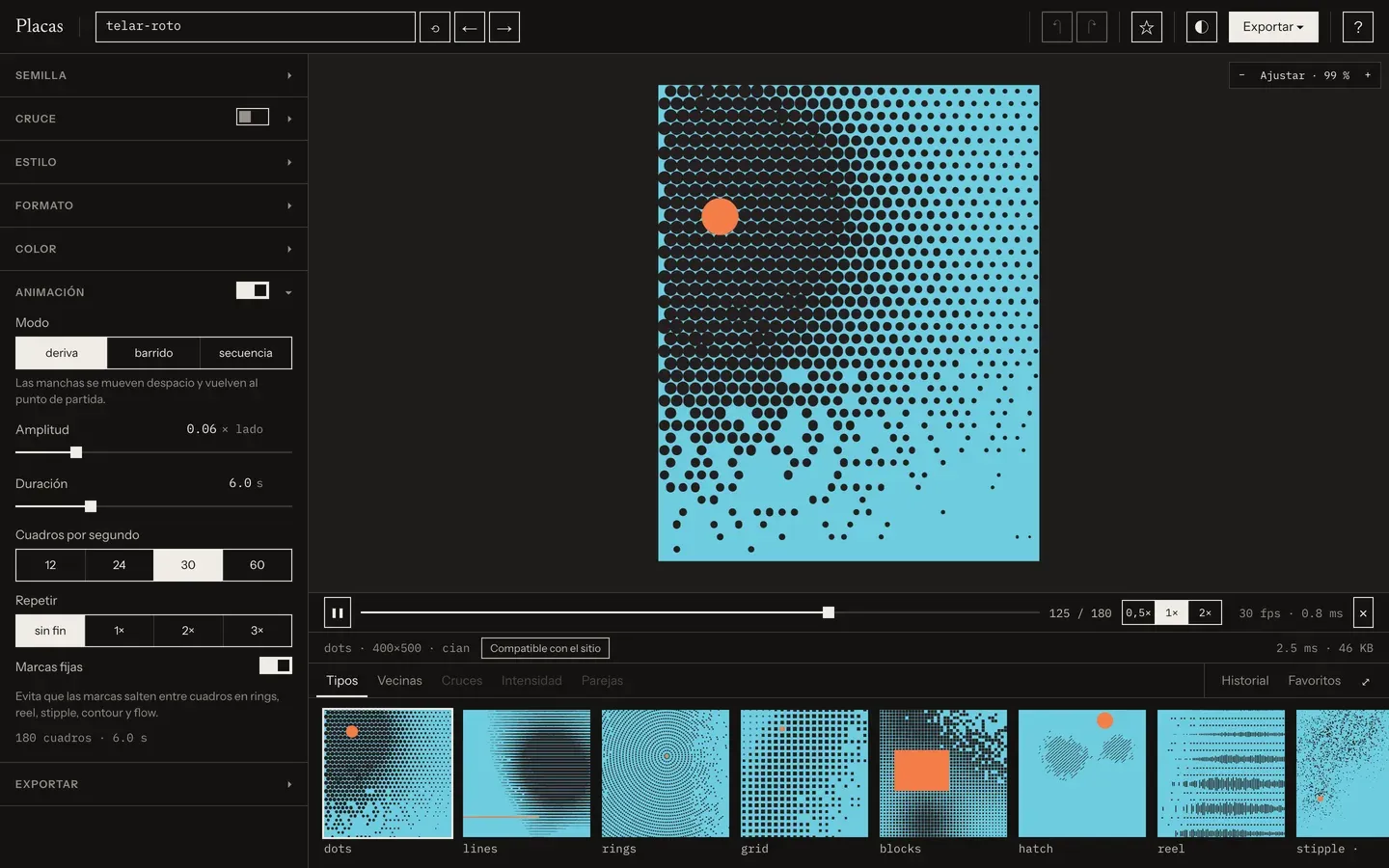Select the rings style thumbnail
This screenshot has width=1389, height=868.
[x=666, y=773]
